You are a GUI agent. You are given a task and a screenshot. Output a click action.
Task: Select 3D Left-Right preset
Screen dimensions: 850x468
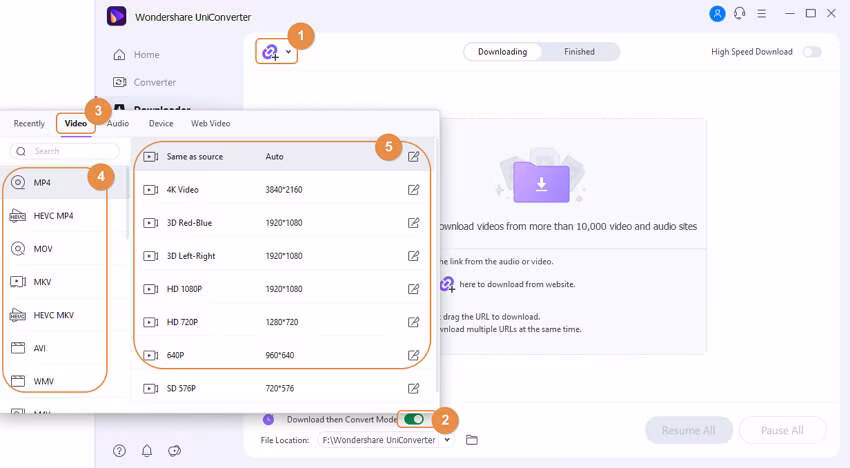[x=283, y=256]
